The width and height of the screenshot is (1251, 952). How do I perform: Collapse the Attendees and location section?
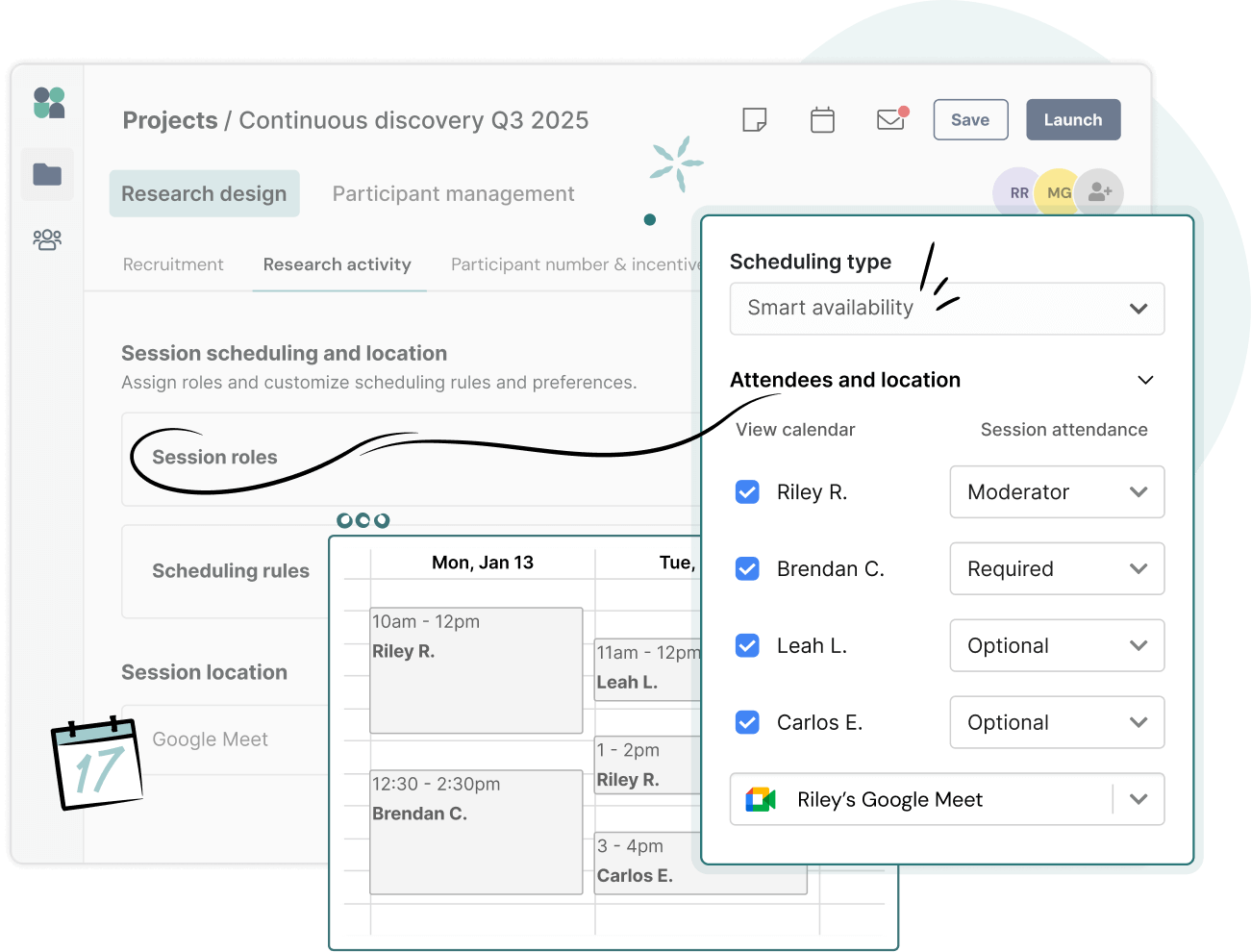[1144, 380]
